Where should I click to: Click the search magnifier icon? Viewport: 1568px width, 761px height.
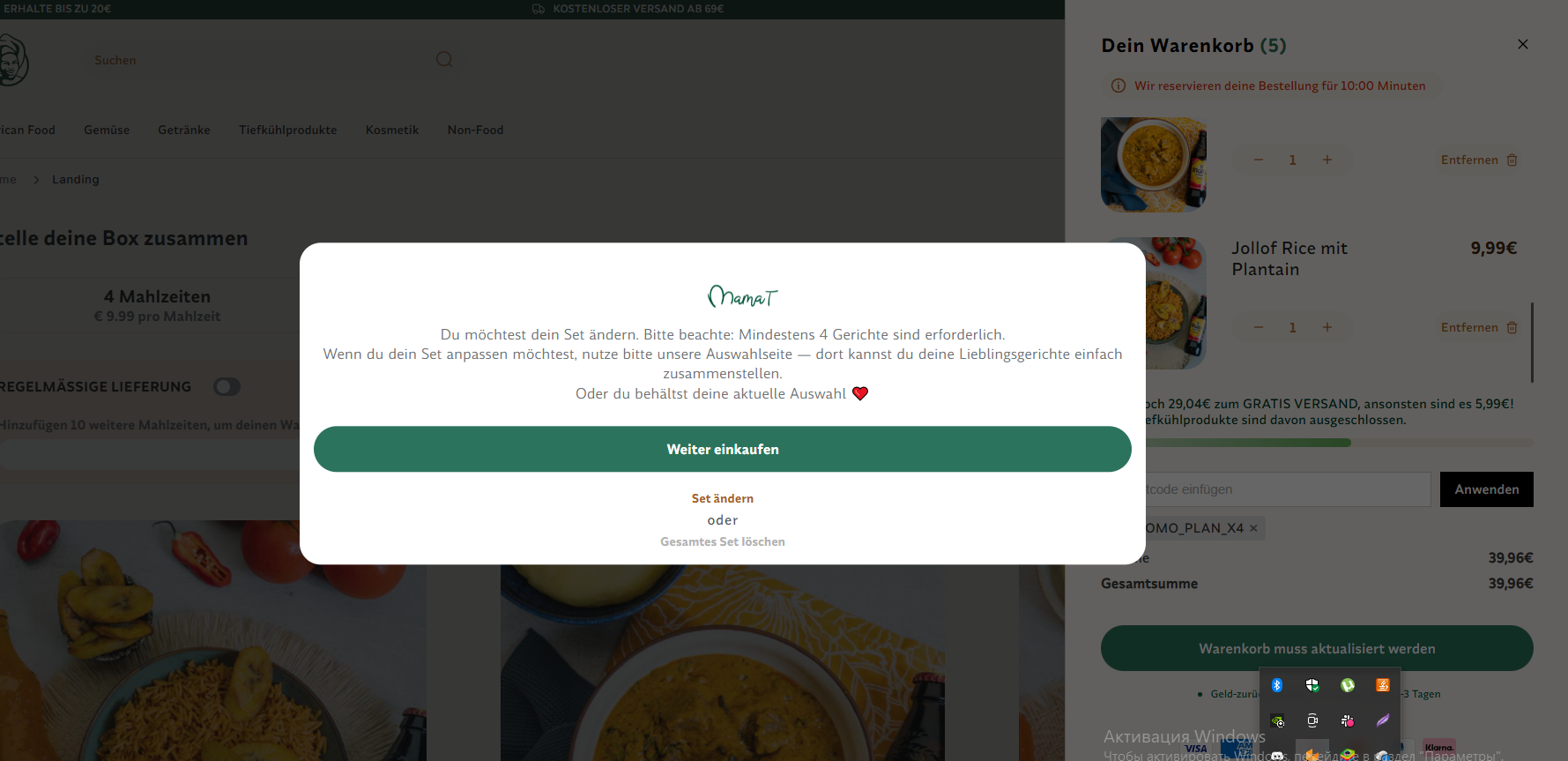pyautogui.click(x=444, y=59)
